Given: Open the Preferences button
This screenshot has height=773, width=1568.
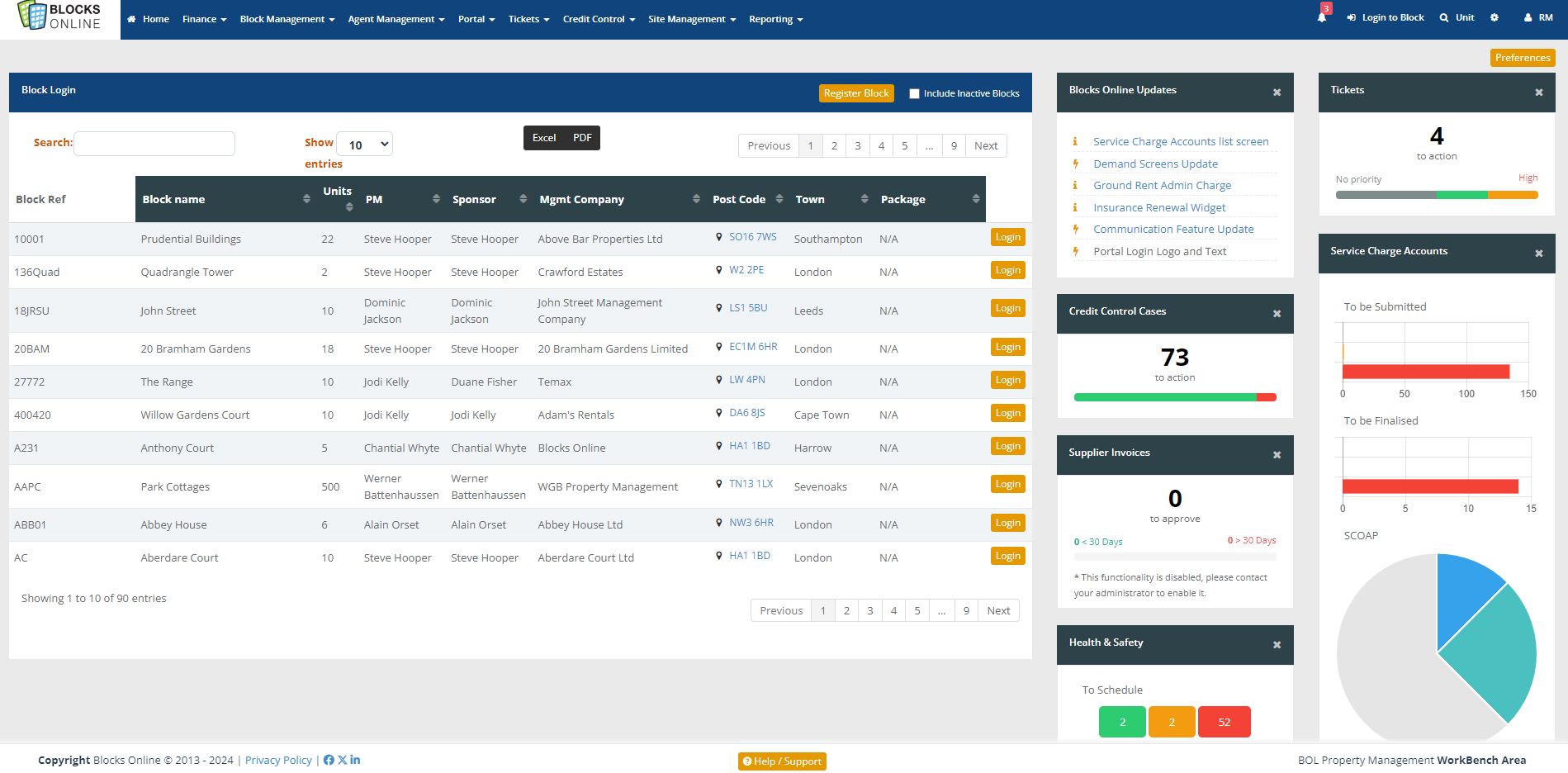Looking at the screenshot, I should (x=1523, y=57).
